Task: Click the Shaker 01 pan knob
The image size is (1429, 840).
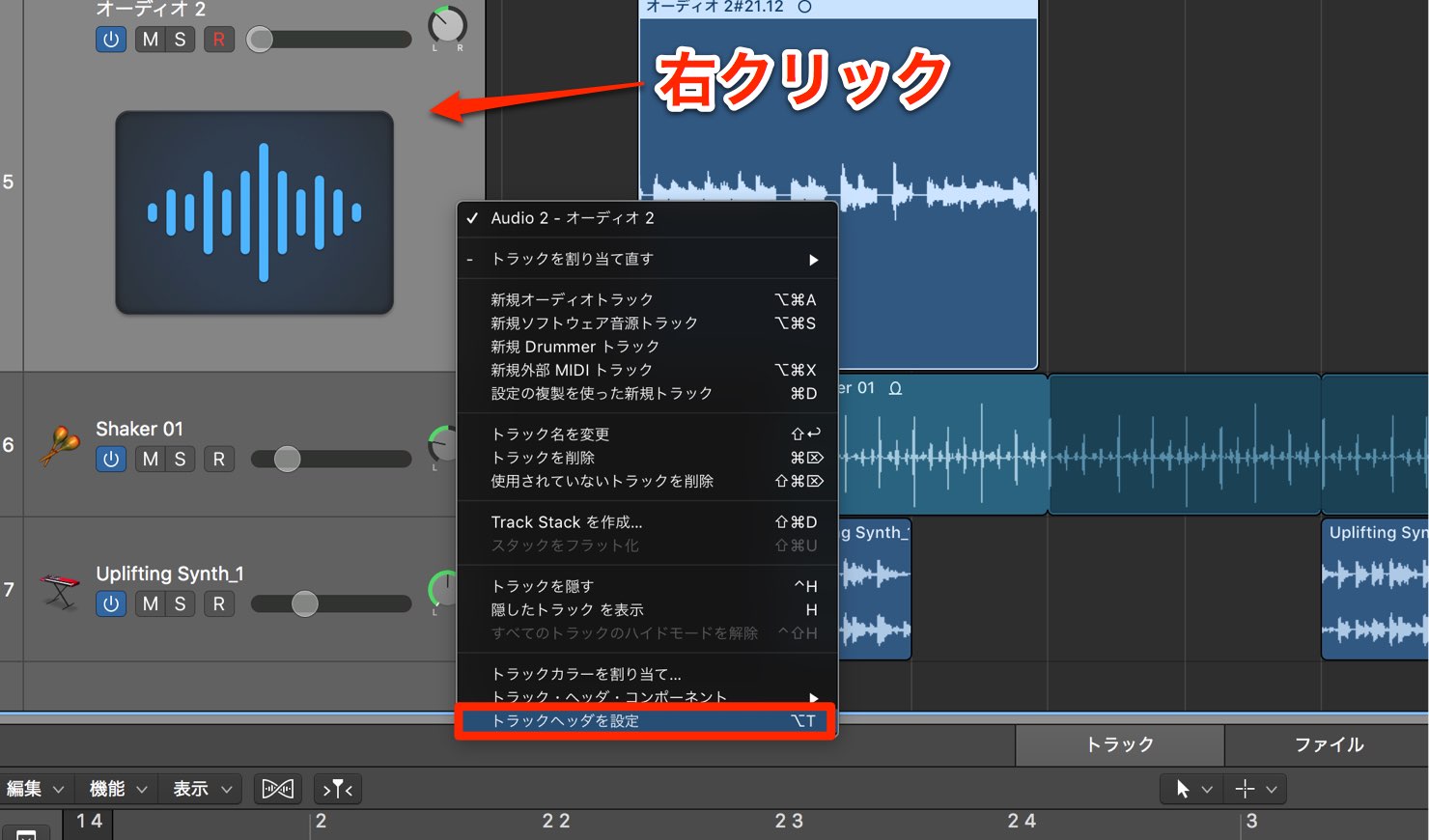Action: (x=441, y=445)
